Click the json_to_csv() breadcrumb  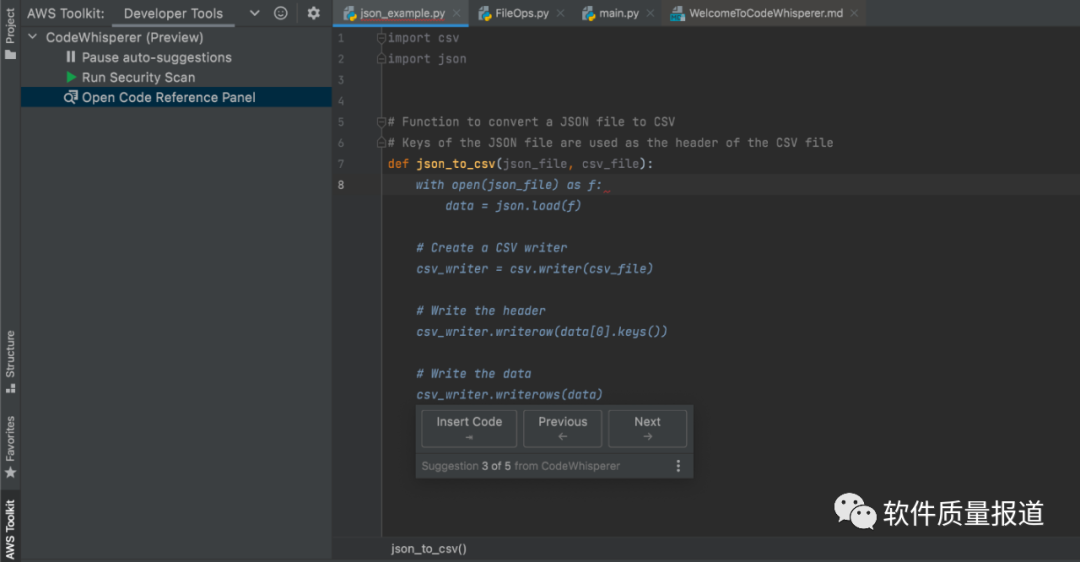point(428,549)
